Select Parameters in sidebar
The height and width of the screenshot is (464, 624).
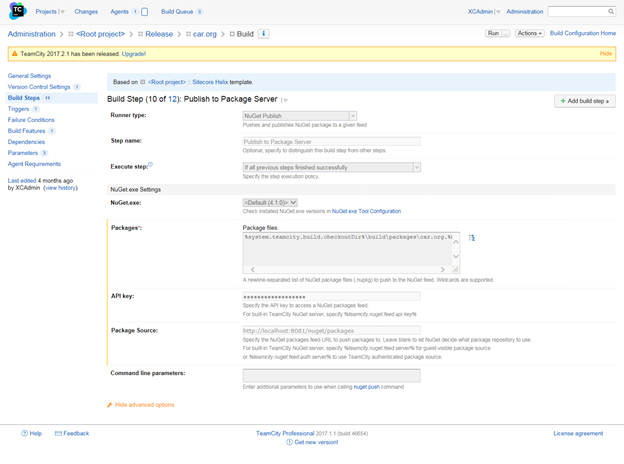(x=23, y=153)
